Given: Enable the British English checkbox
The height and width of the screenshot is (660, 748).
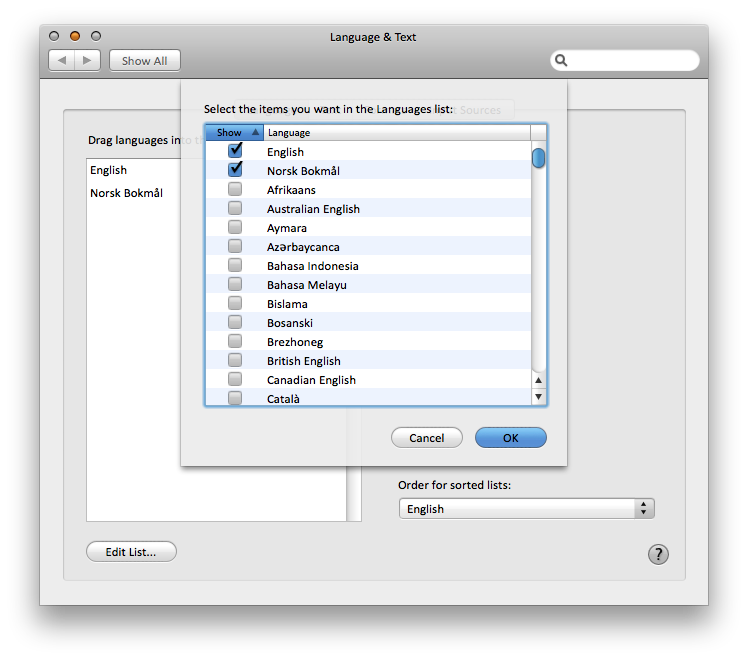Looking at the screenshot, I should 235,360.
